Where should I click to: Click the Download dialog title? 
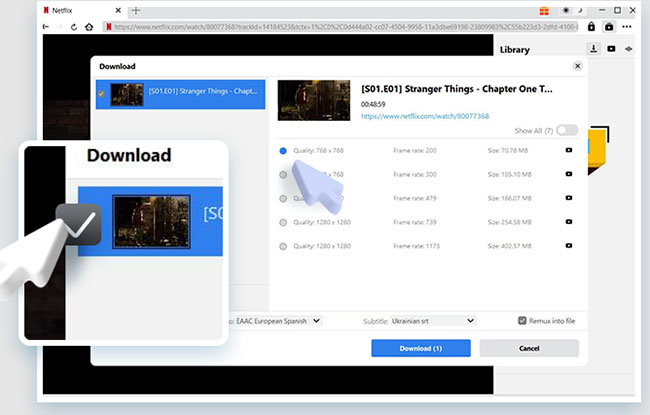coord(117,66)
